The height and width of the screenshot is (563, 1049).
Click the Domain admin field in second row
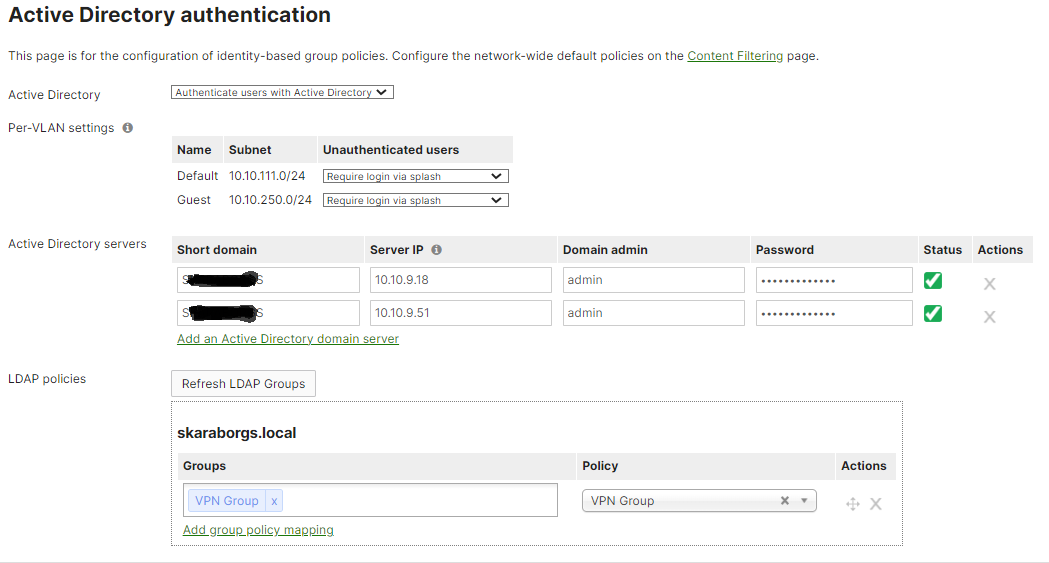click(653, 313)
